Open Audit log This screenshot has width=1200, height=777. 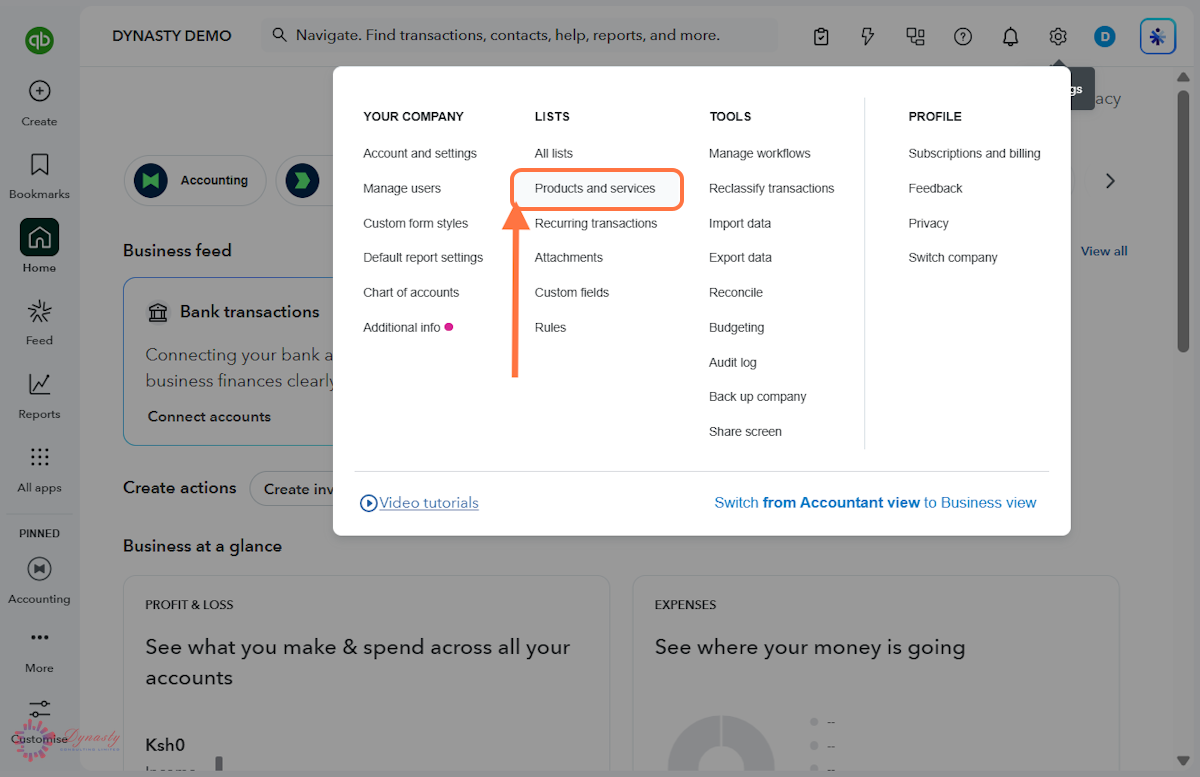pos(733,362)
